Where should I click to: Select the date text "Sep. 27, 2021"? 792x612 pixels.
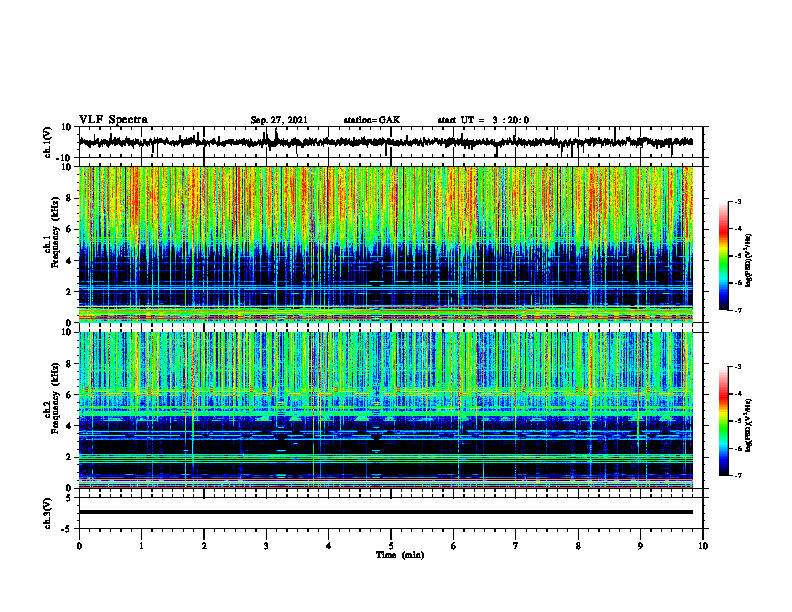(279, 120)
